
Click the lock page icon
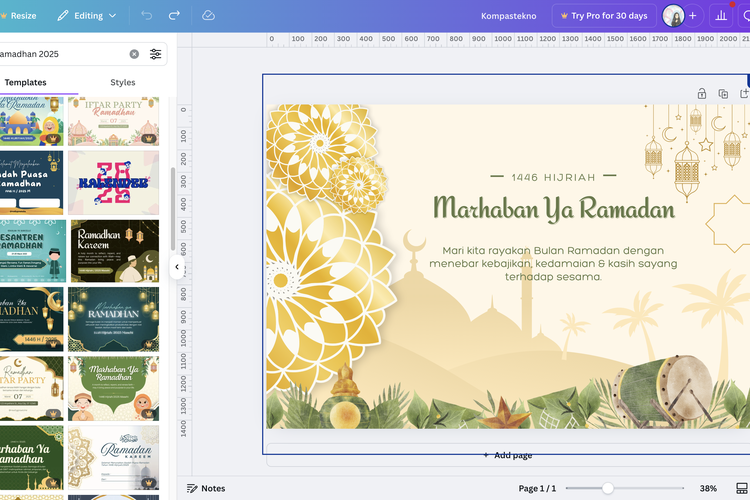pyautogui.click(x=702, y=94)
